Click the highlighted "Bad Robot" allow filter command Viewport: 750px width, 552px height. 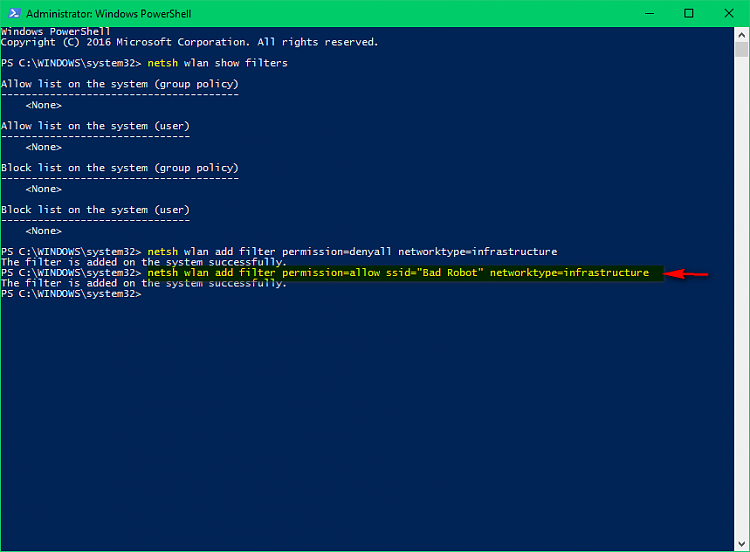point(398,273)
